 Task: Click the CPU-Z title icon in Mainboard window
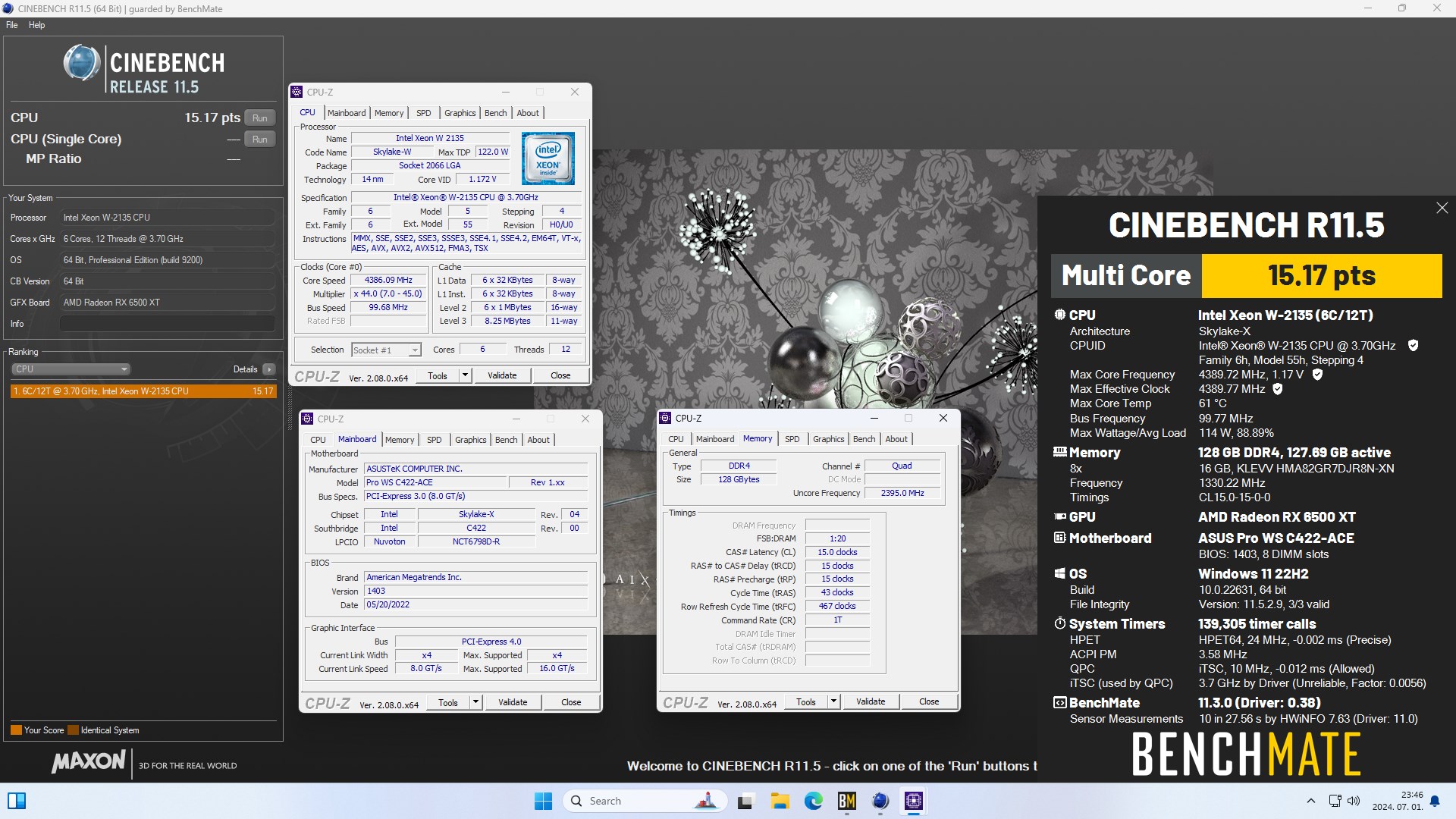point(307,419)
